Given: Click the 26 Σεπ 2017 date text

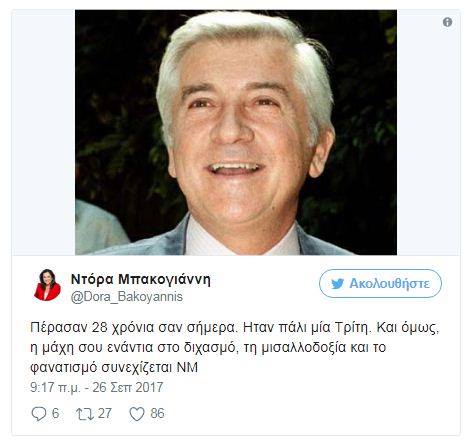Looking at the screenshot, I should pyautogui.click(x=128, y=387).
